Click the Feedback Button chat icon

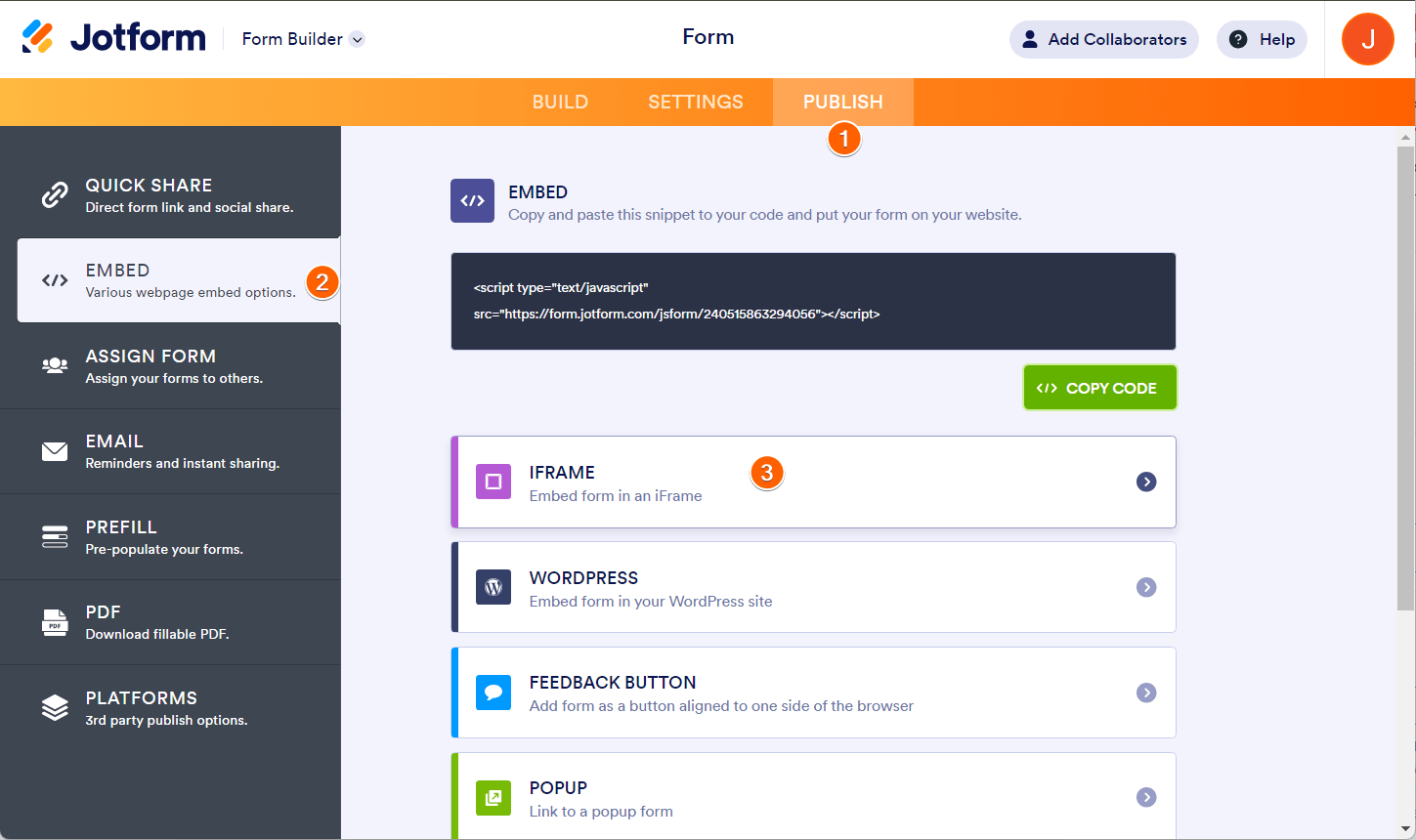click(x=493, y=693)
